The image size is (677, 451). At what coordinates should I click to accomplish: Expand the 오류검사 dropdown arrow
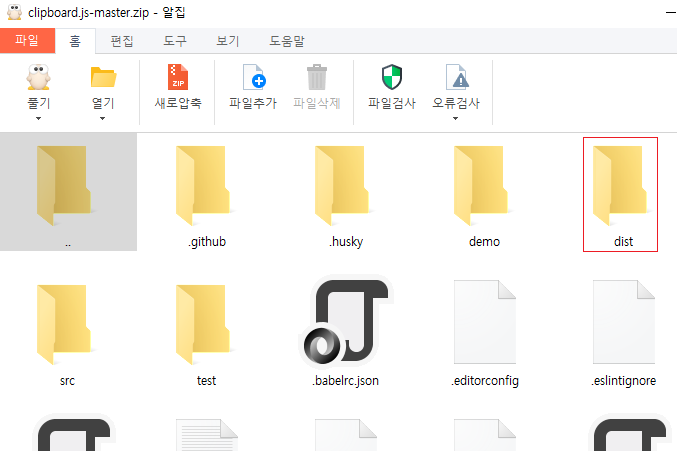(456, 118)
